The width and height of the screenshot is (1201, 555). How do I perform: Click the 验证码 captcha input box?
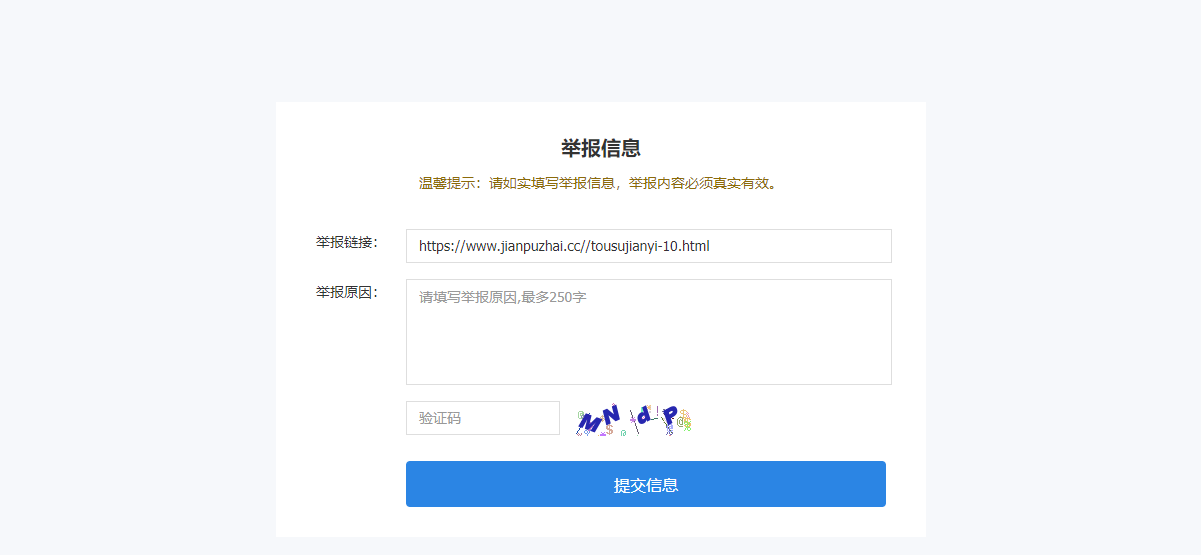tap(483, 418)
